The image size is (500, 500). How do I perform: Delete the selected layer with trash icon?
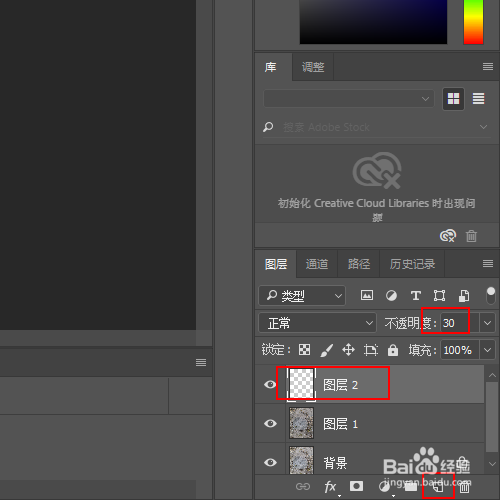pyautogui.click(x=464, y=487)
